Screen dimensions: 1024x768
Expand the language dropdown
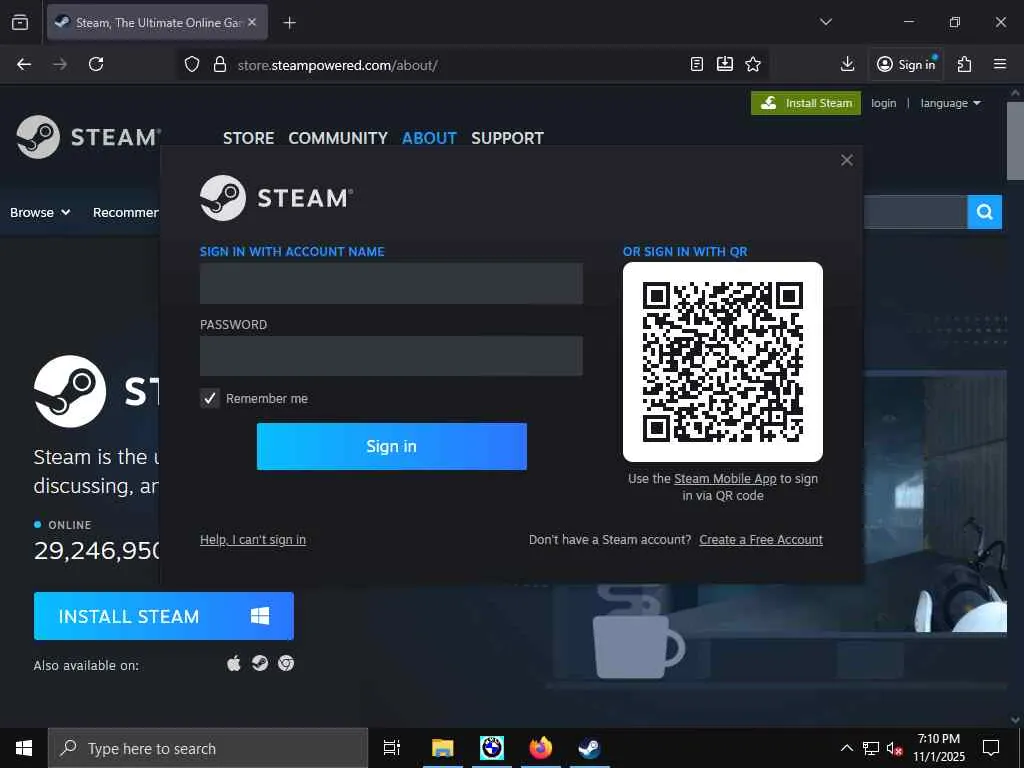coord(950,103)
